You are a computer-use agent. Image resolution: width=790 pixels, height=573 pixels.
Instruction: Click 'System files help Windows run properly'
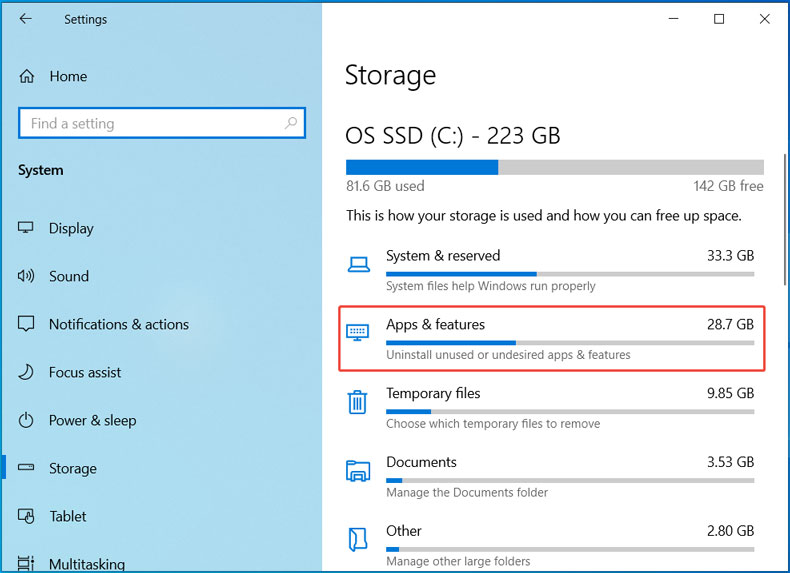[x=491, y=286]
